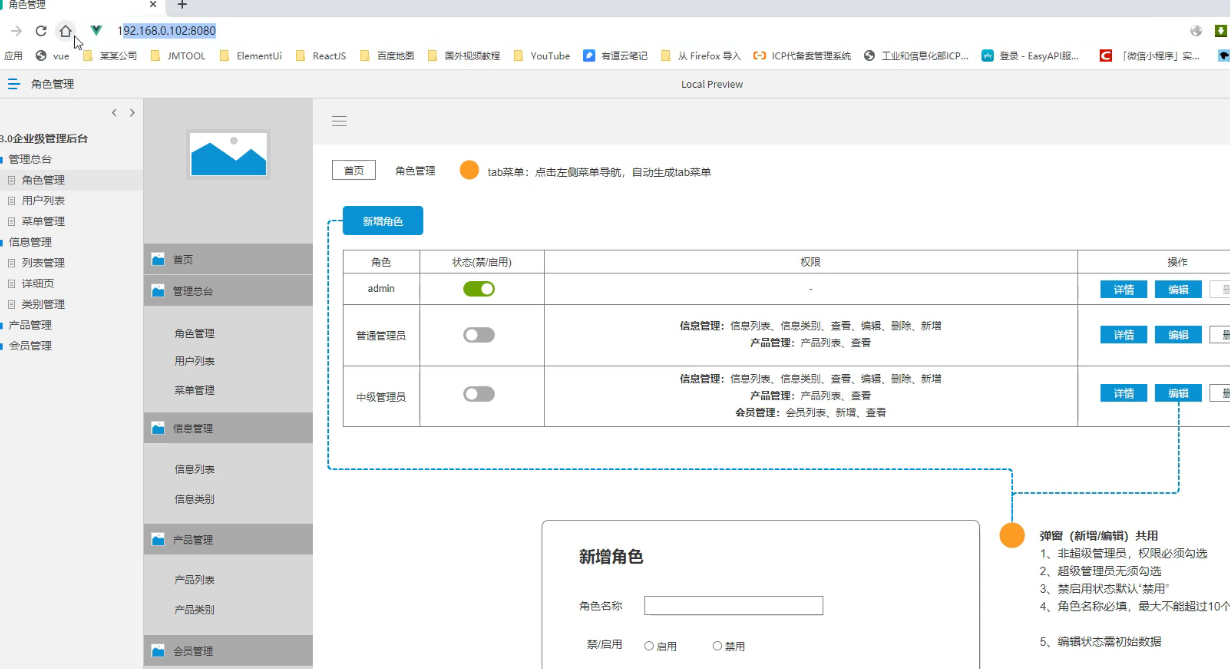Select 菜单管理 page in left sitemap tree
The width and height of the screenshot is (1230, 669).
click(43, 222)
